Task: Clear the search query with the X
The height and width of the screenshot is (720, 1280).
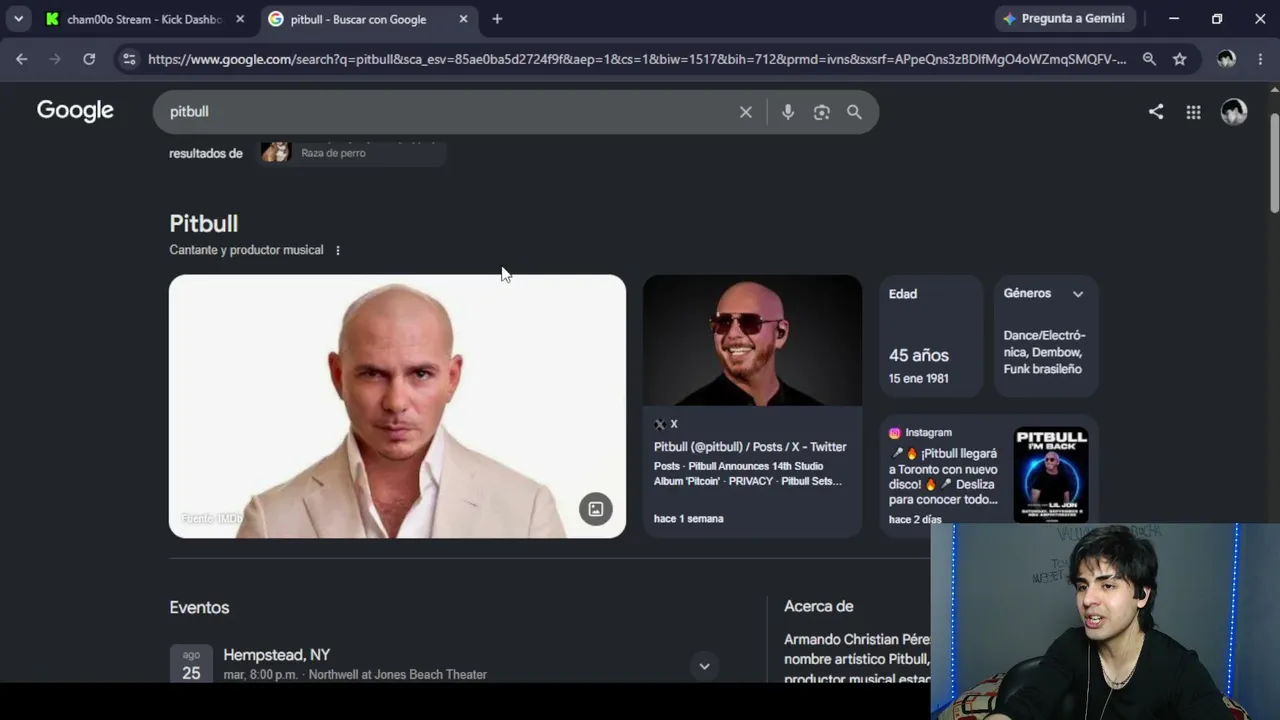Action: pyautogui.click(x=745, y=112)
